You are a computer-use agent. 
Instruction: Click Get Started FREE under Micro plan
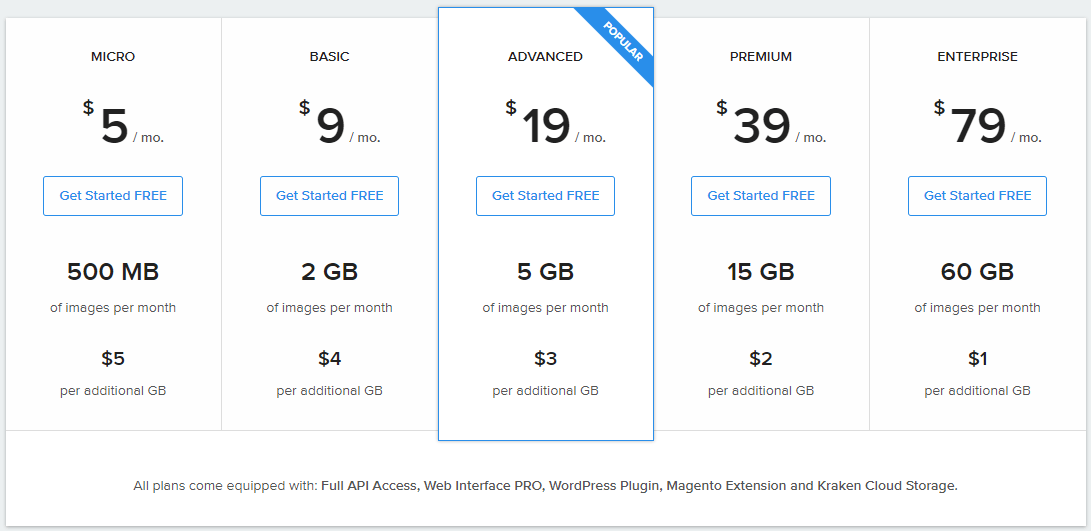pyautogui.click(x=113, y=196)
